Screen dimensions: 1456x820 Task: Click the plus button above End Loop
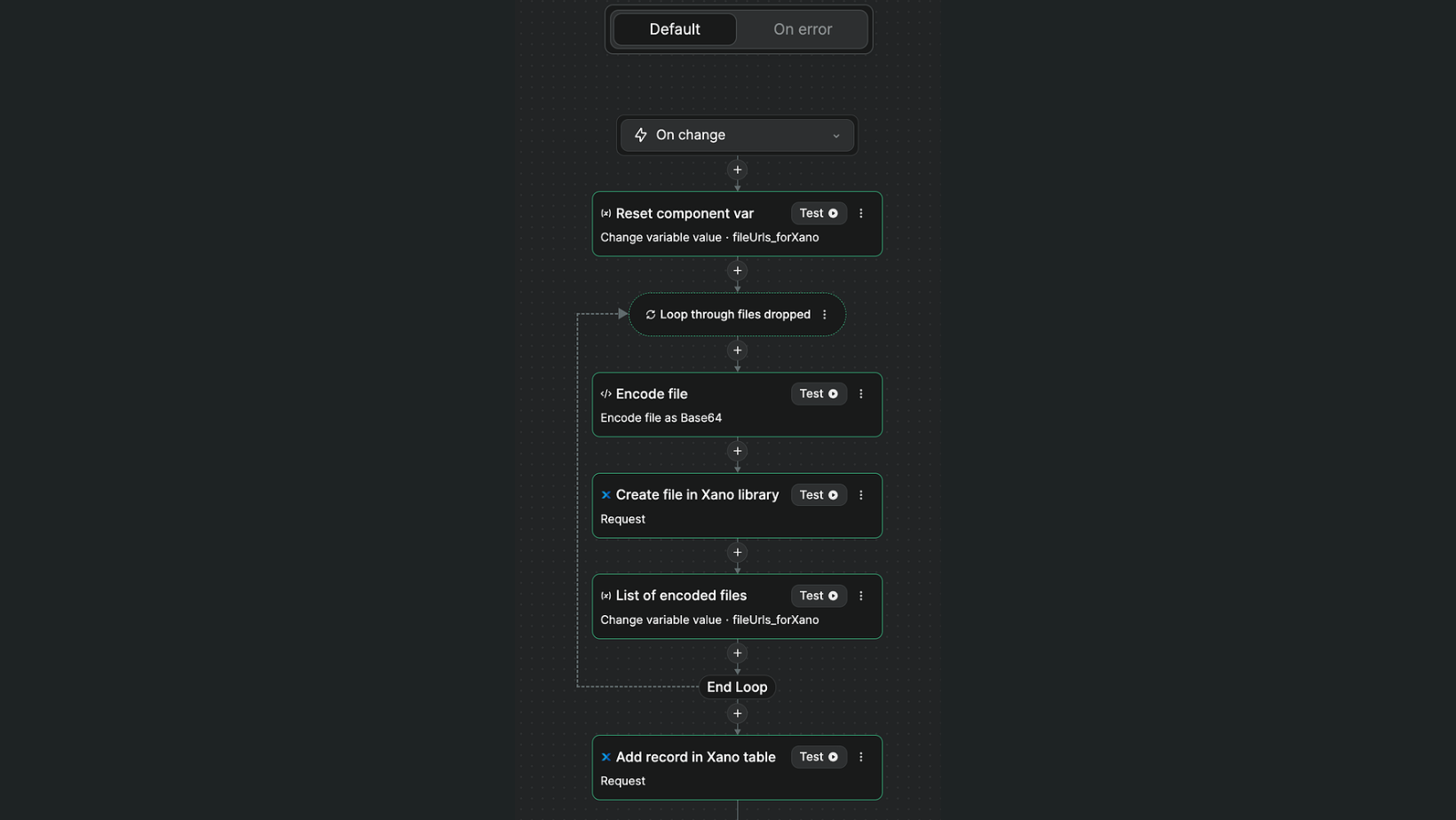tap(737, 652)
